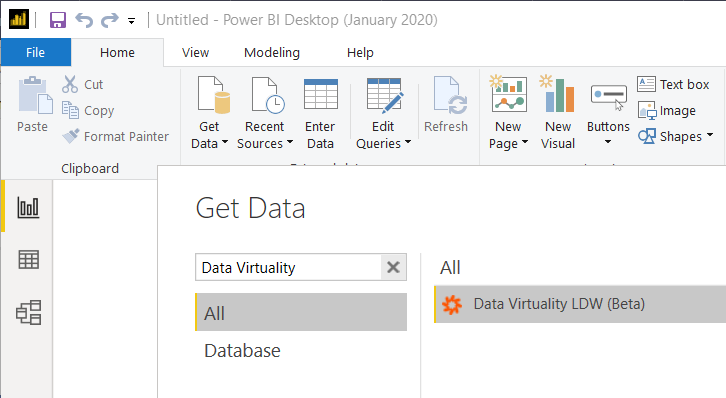Click the Data Virtuality search field
The image size is (726, 398).
coord(288,267)
